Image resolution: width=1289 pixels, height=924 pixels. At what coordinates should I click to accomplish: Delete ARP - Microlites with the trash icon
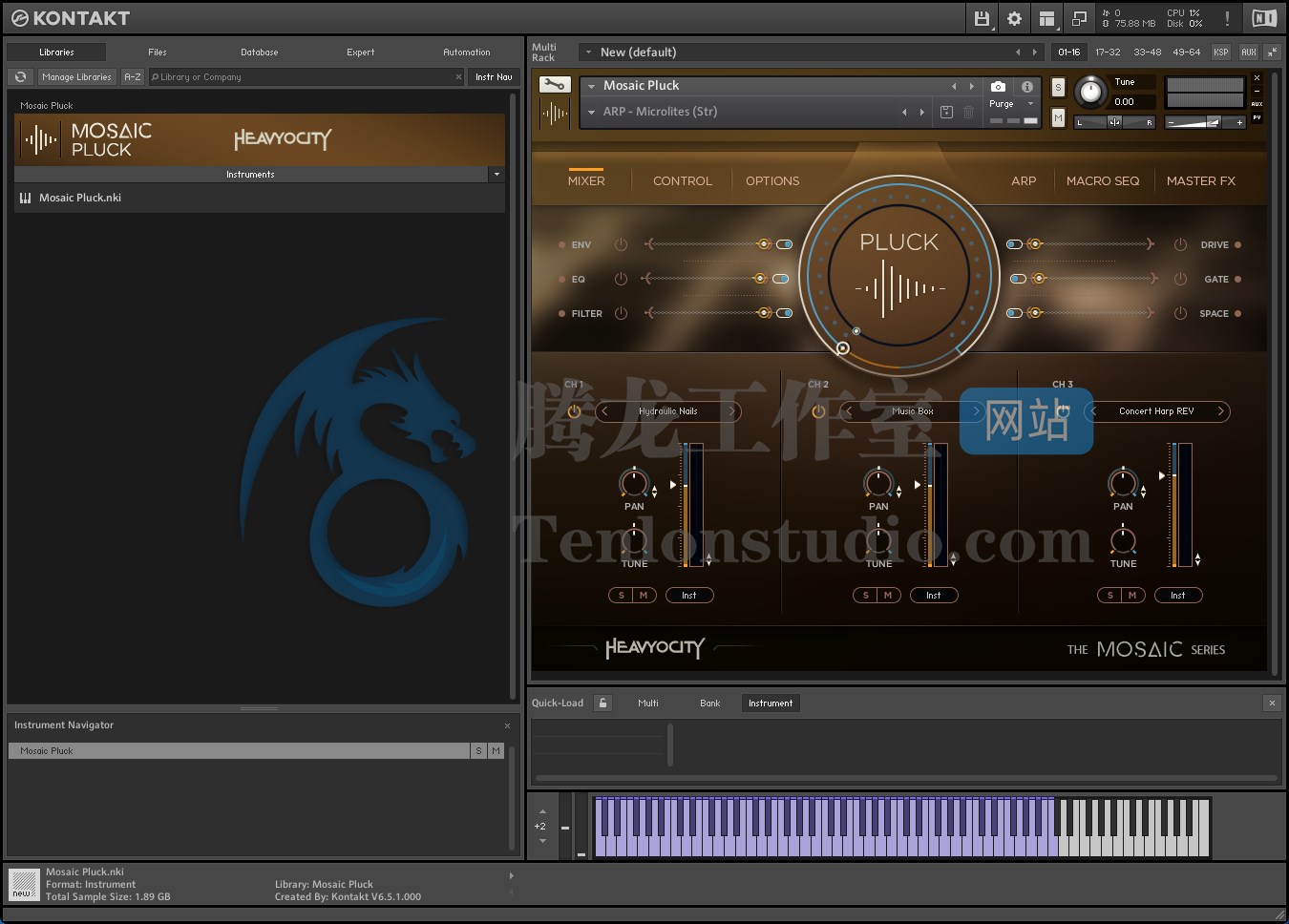tap(969, 112)
